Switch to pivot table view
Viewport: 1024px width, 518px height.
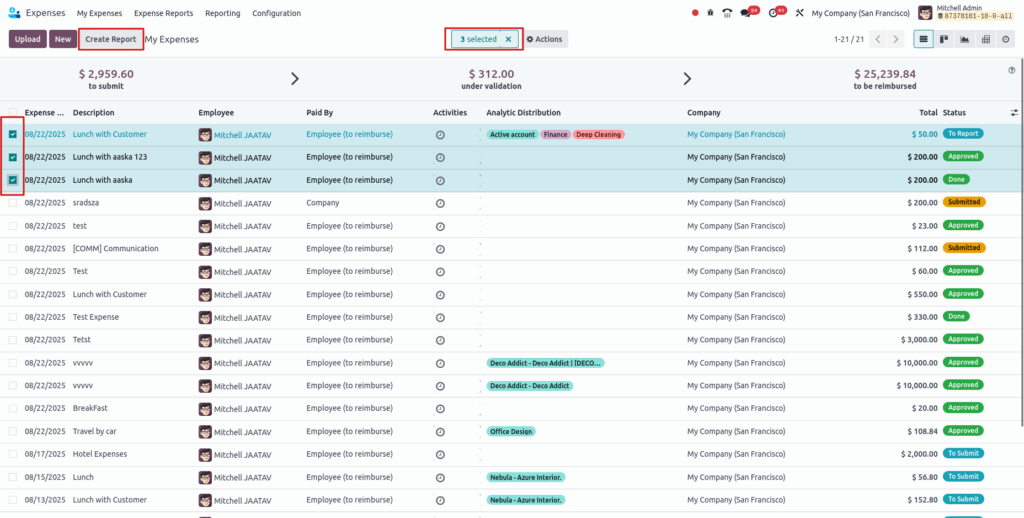pos(985,39)
